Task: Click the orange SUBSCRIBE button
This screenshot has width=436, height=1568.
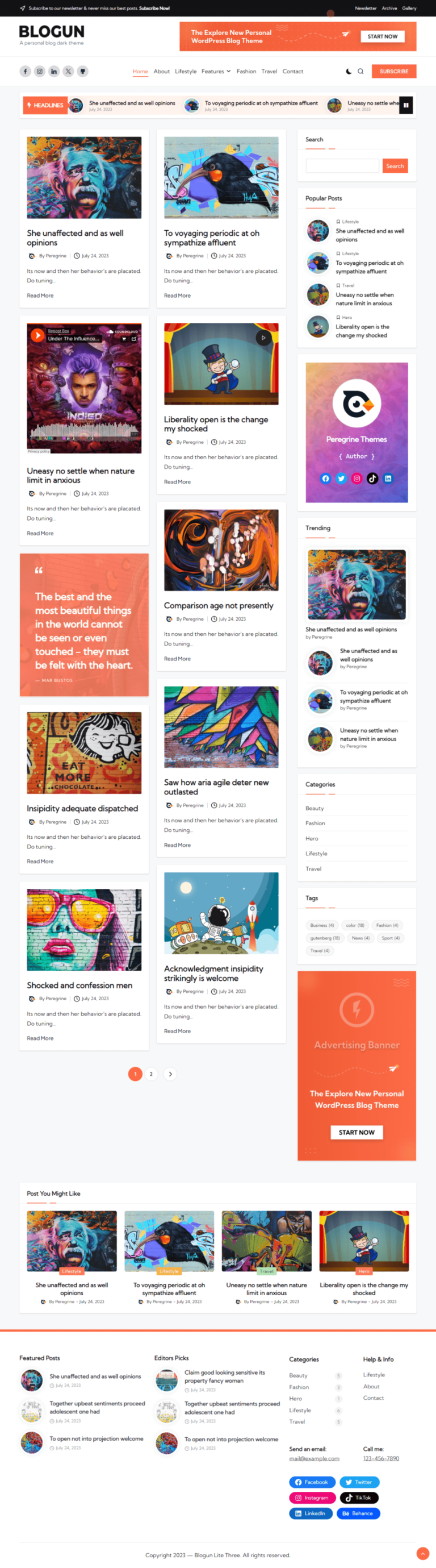Action: (394, 71)
